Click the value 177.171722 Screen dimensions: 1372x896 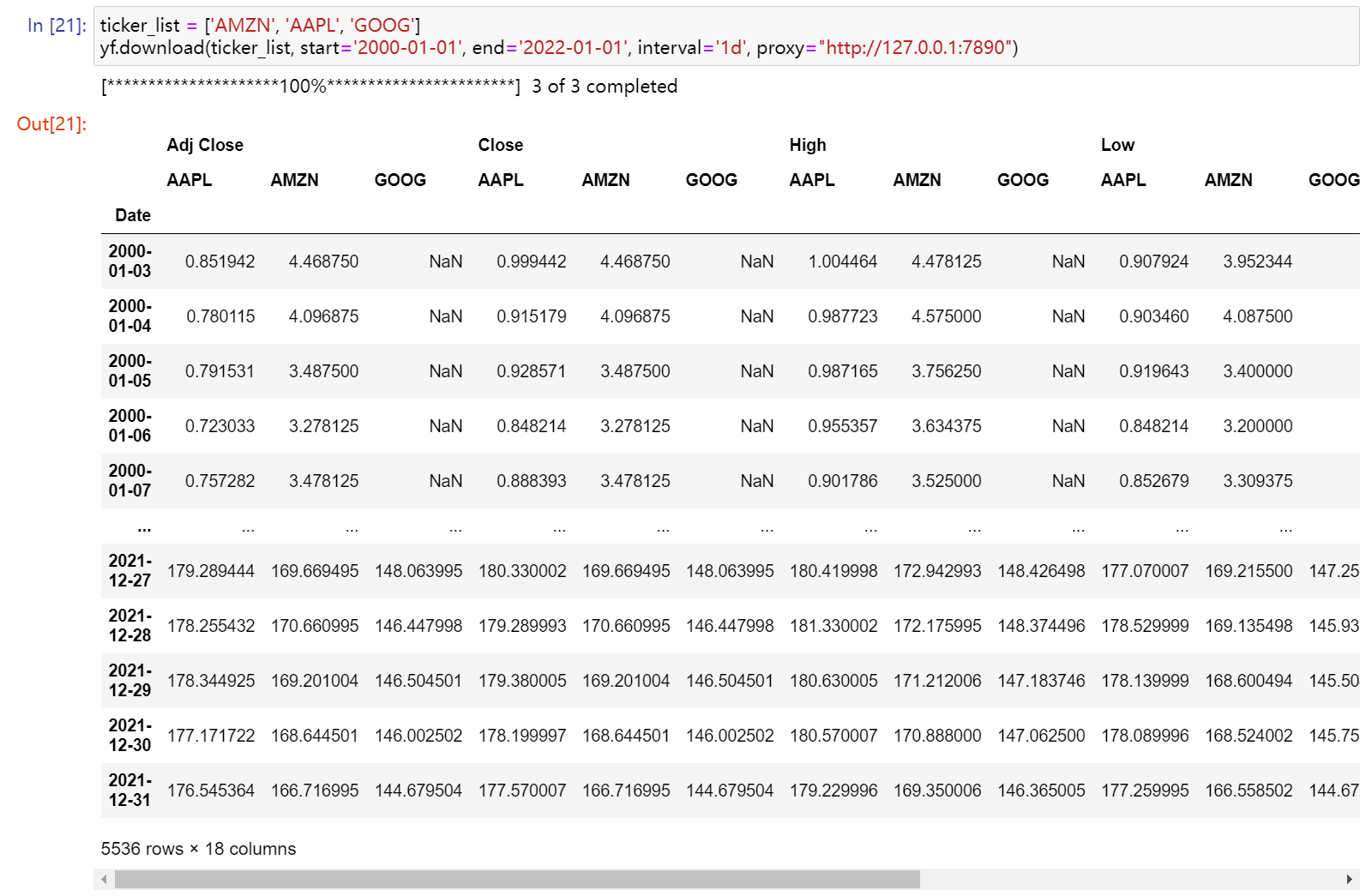tap(211, 736)
